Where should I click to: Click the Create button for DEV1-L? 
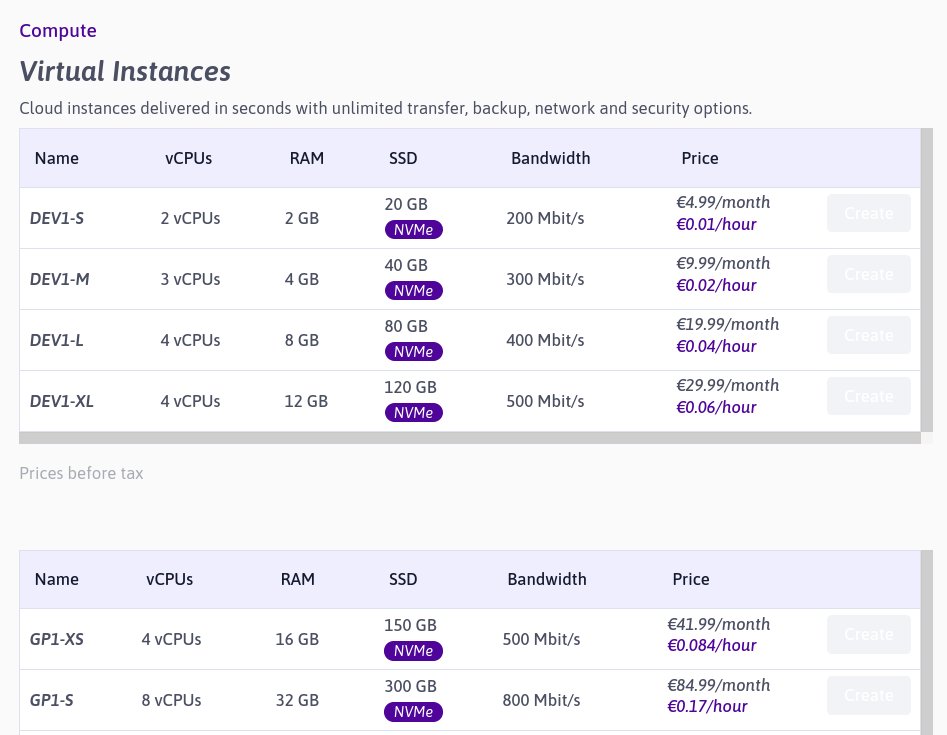coord(868,335)
